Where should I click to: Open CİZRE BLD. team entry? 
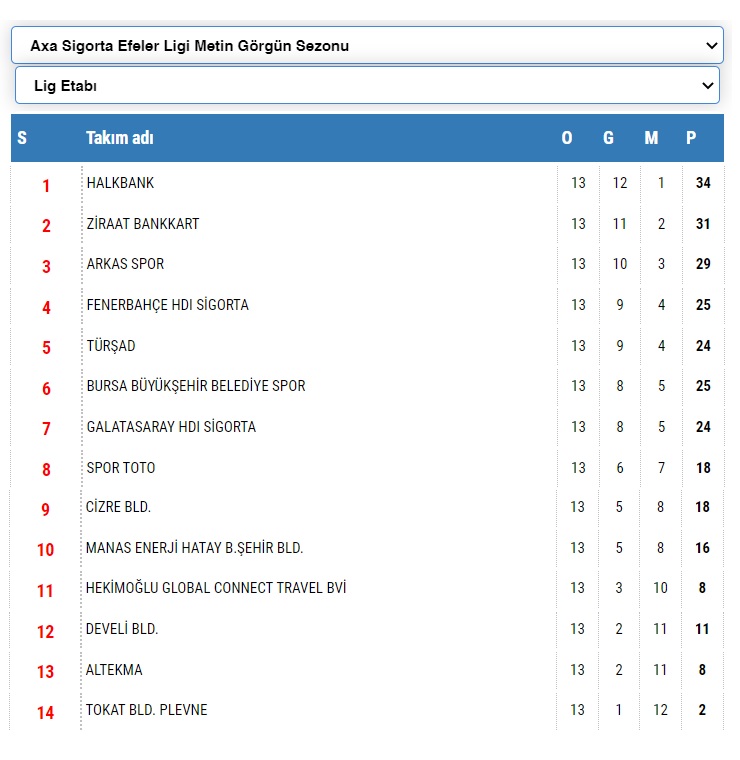118,507
